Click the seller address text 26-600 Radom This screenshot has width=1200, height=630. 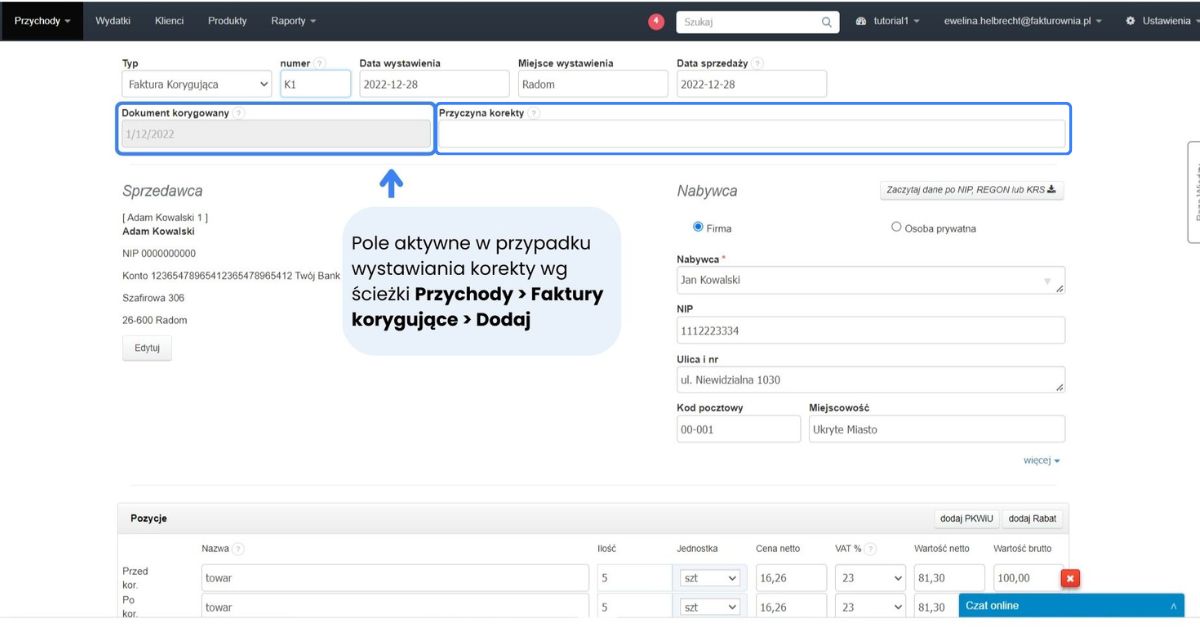click(x=155, y=320)
